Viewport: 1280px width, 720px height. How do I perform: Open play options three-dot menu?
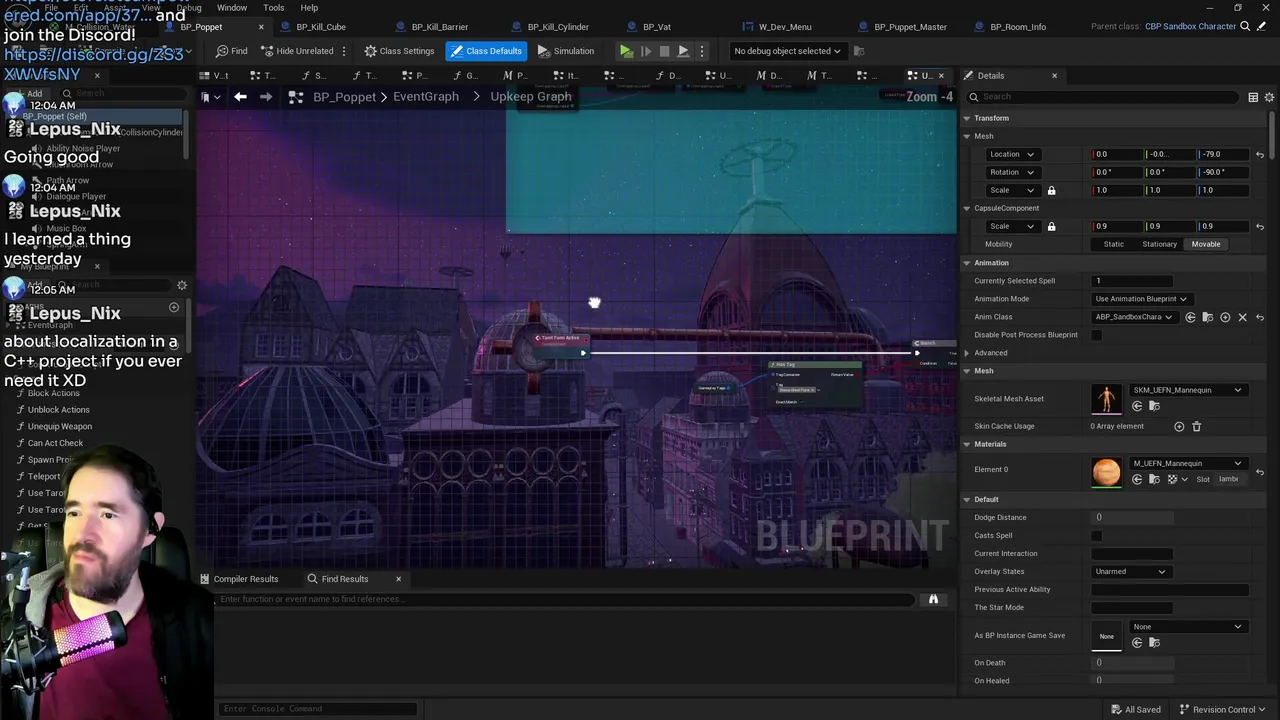tap(701, 51)
